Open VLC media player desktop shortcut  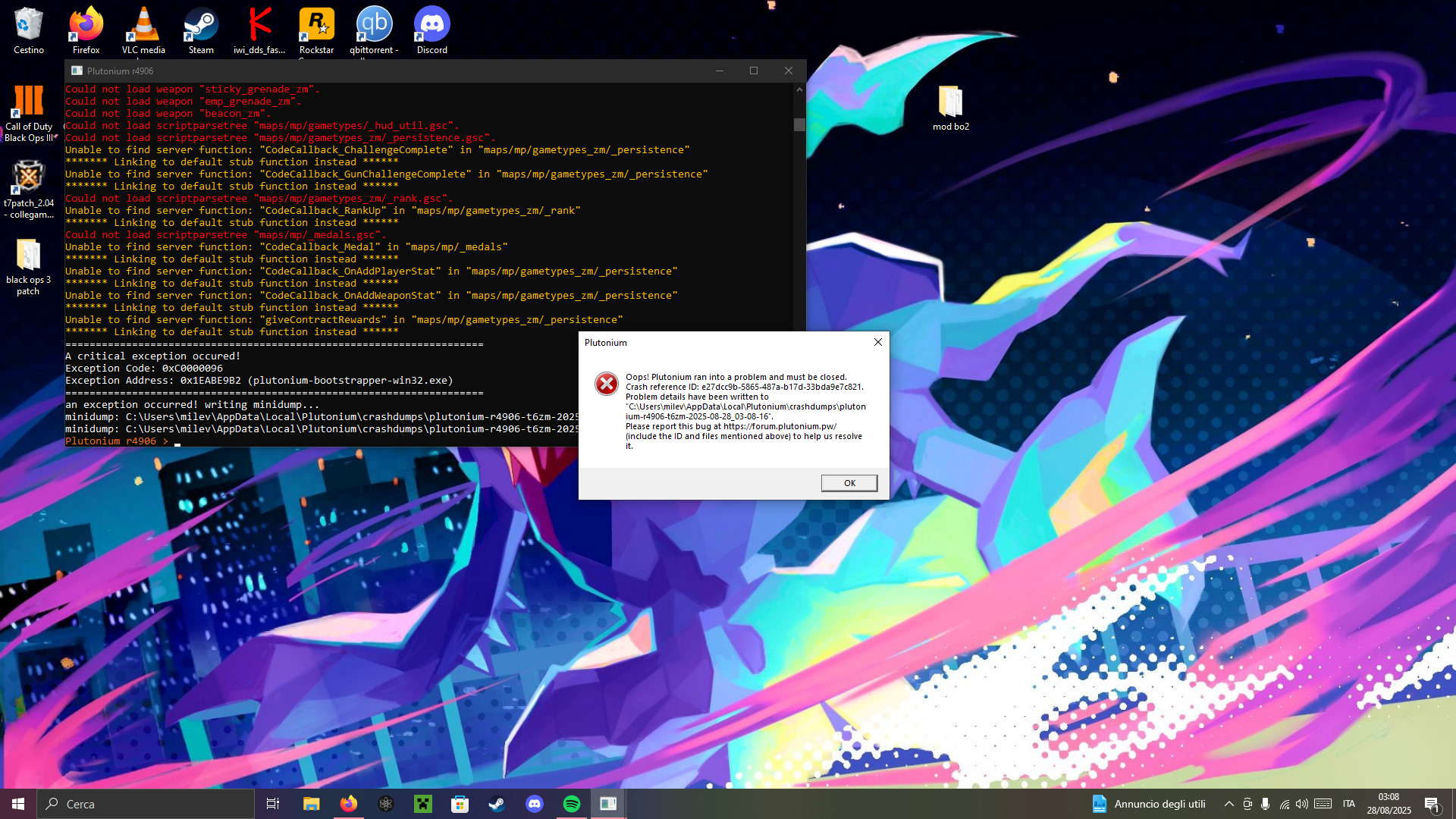click(x=143, y=30)
